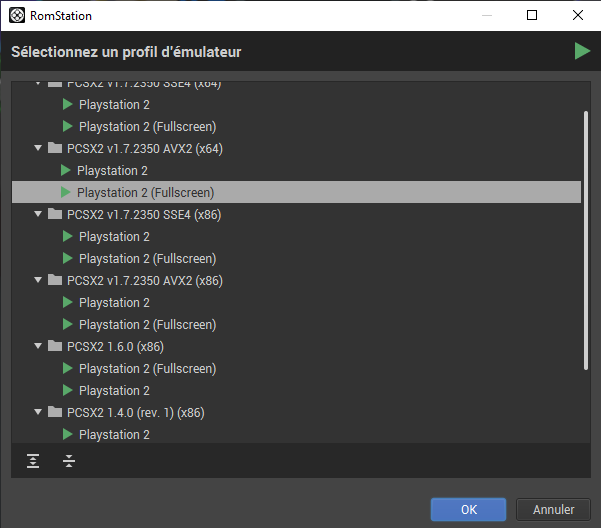Collapse the PCSX2 v1.7.2350 AVX2 (x64) node

(x=38, y=148)
